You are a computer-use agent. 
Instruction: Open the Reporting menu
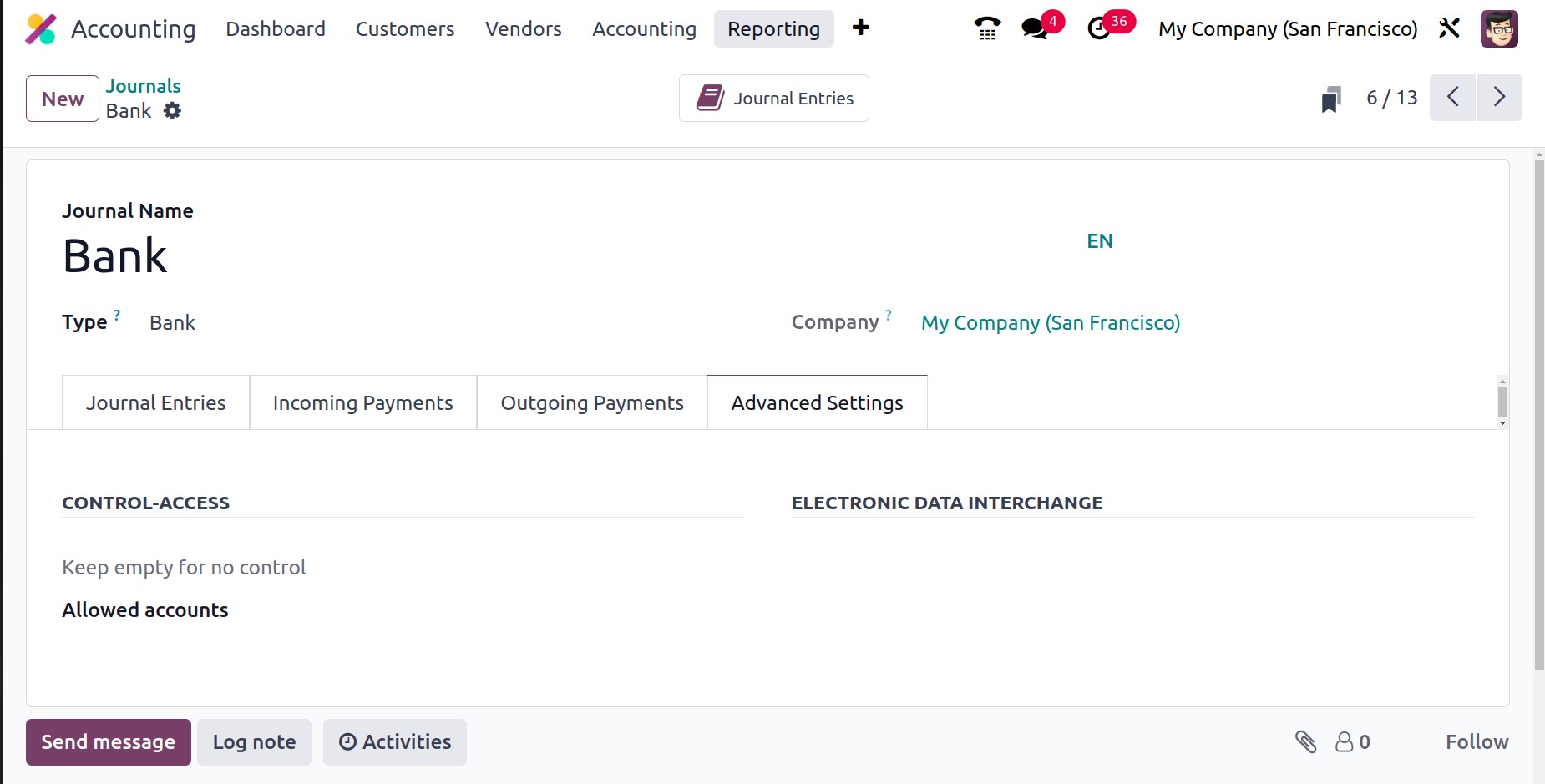(773, 28)
